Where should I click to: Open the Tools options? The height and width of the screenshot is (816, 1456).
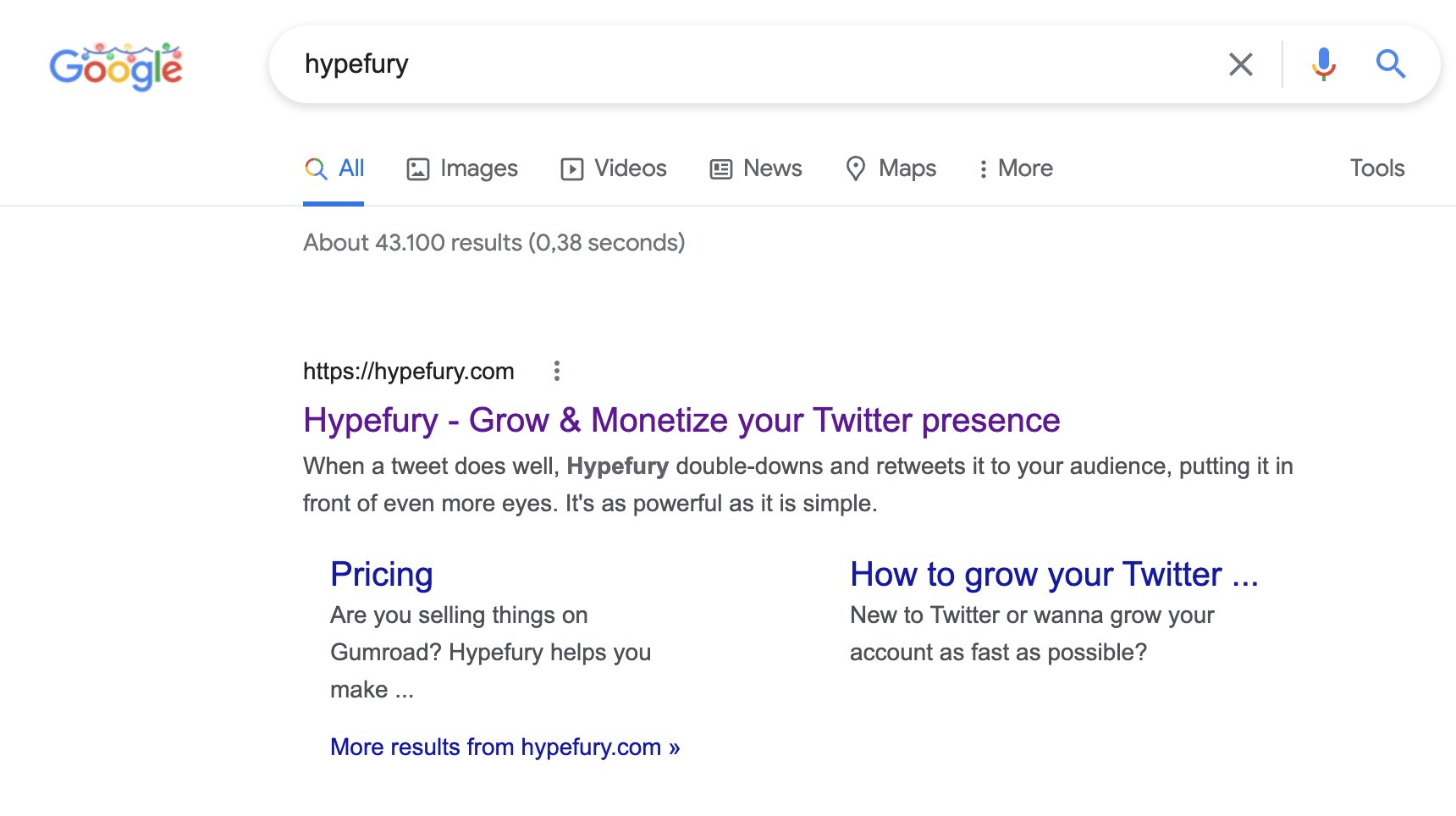[x=1377, y=168]
